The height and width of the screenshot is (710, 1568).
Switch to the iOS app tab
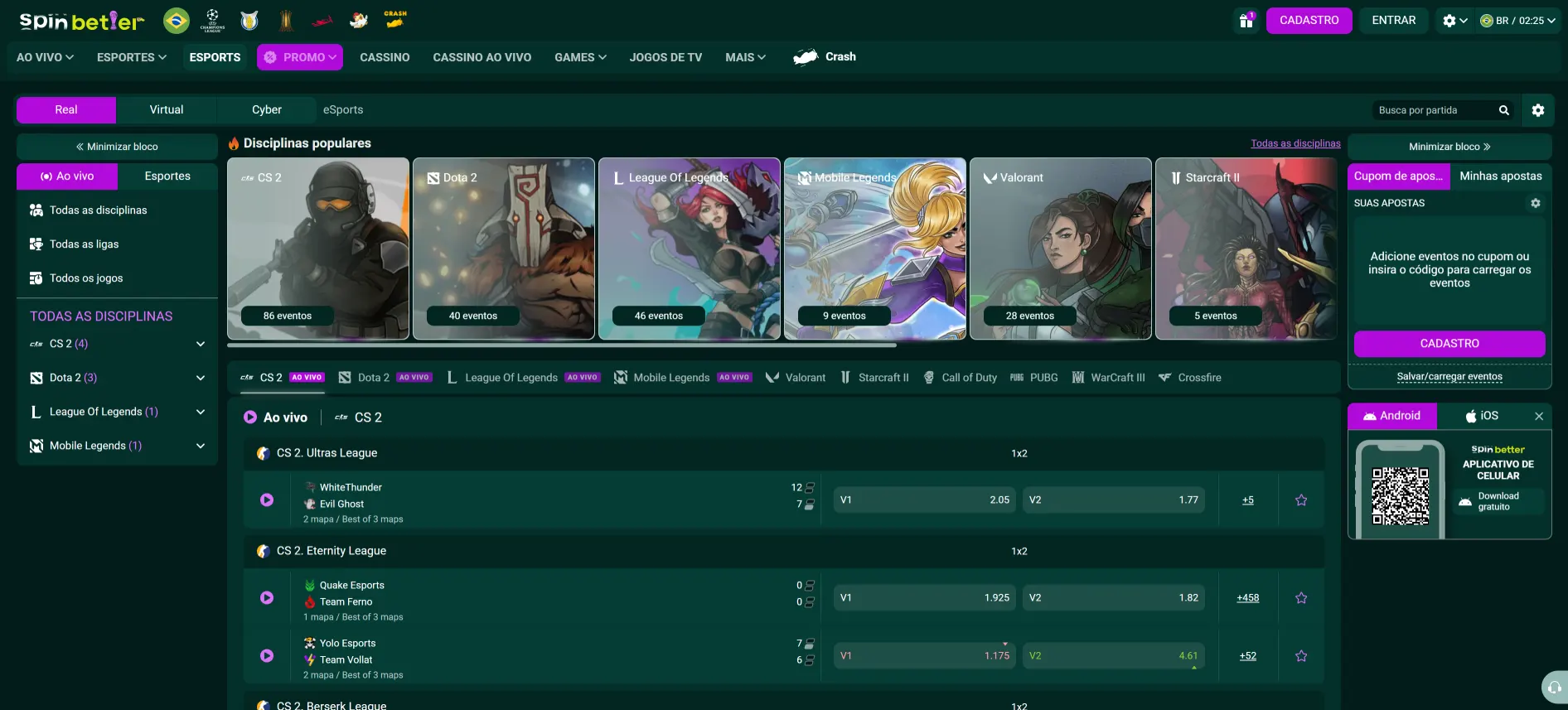click(1483, 416)
